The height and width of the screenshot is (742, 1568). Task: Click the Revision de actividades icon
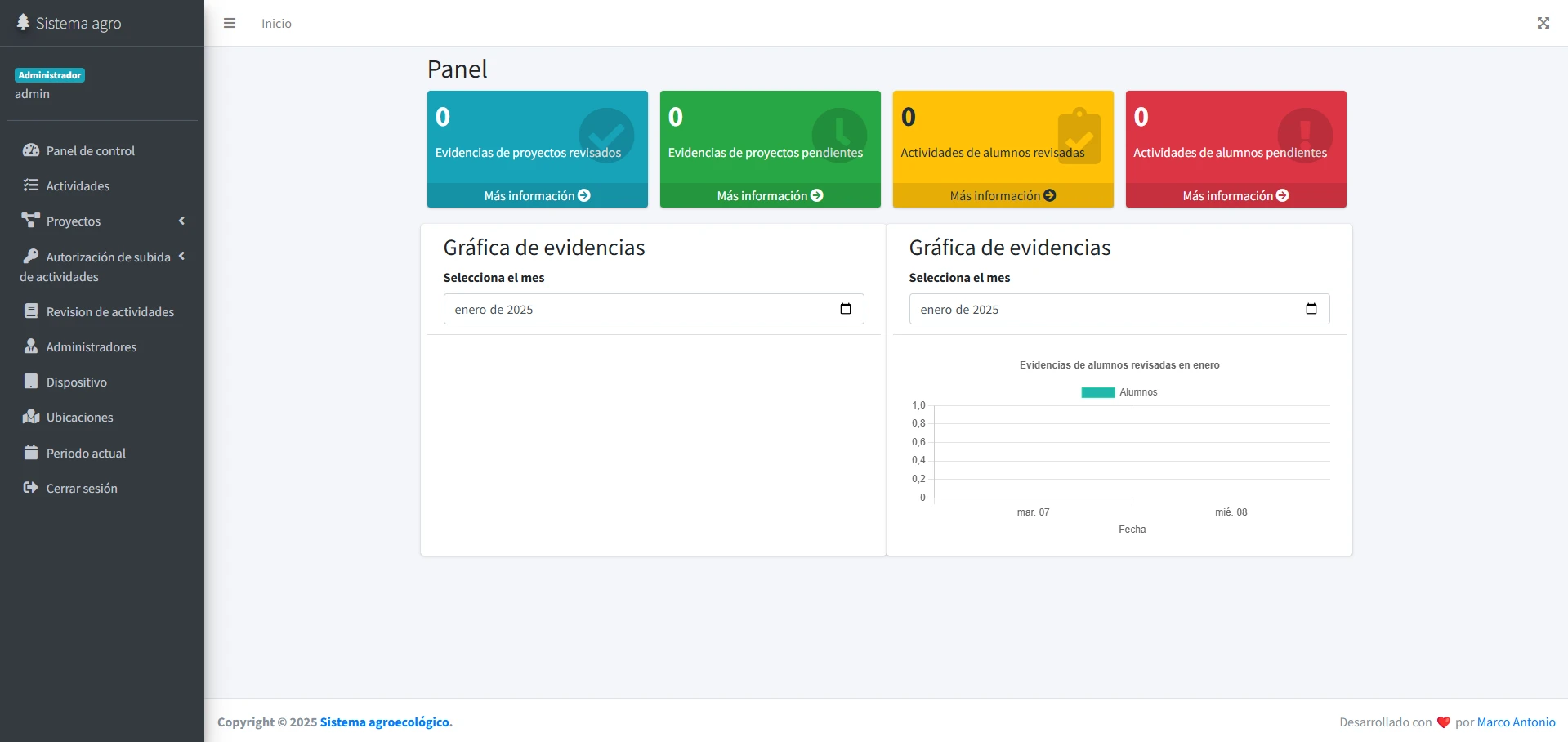coord(31,311)
